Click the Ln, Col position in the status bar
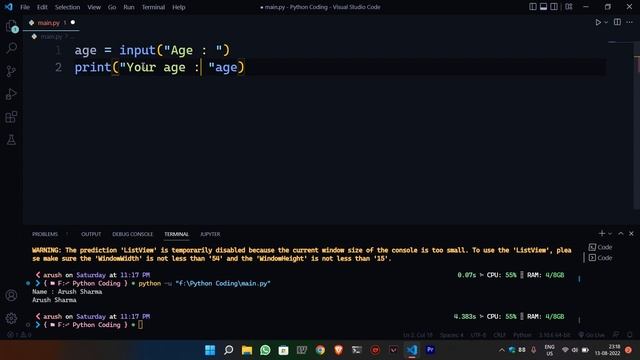The height and width of the screenshot is (360, 640). (417, 335)
